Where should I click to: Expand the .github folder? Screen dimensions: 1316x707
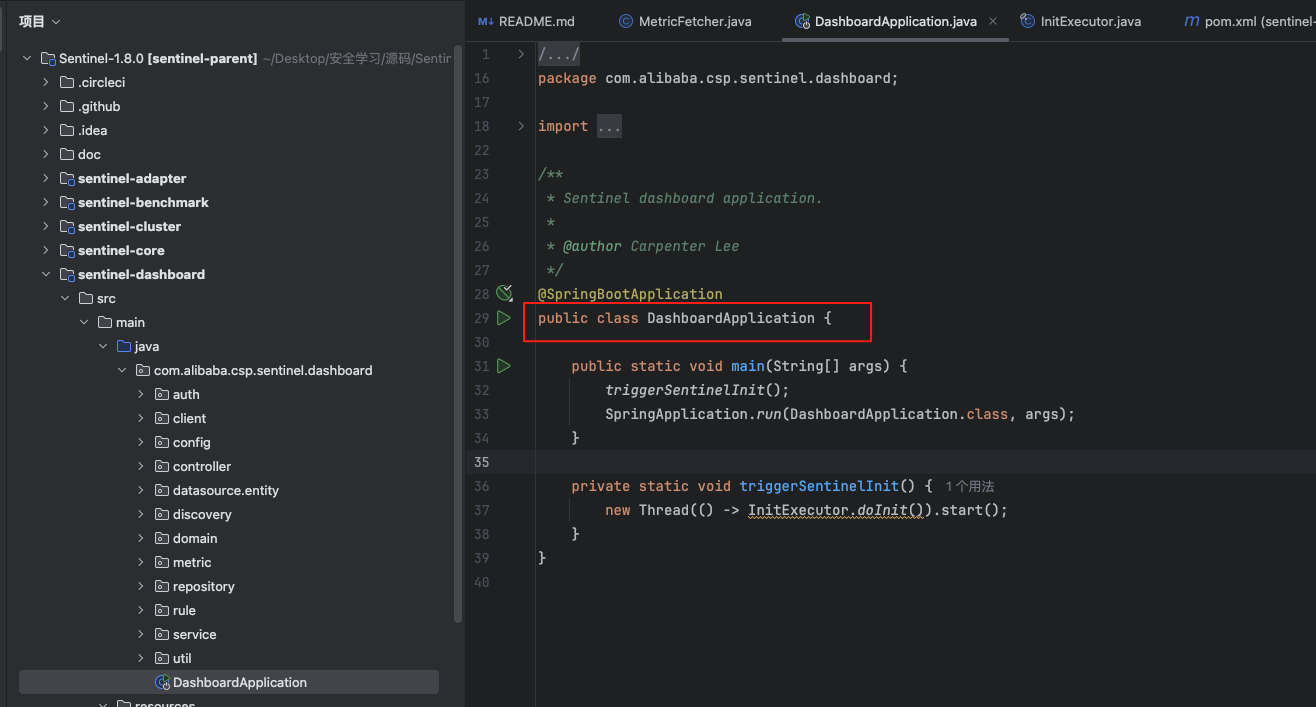tap(46, 107)
